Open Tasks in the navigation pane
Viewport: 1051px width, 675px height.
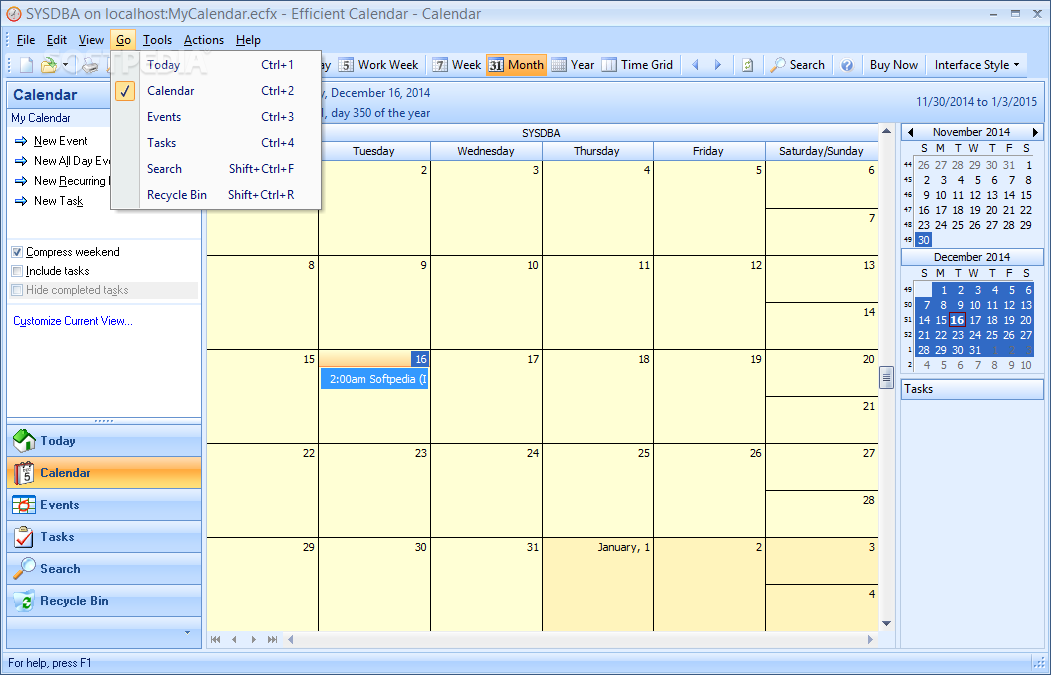pyautogui.click(x=104, y=537)
